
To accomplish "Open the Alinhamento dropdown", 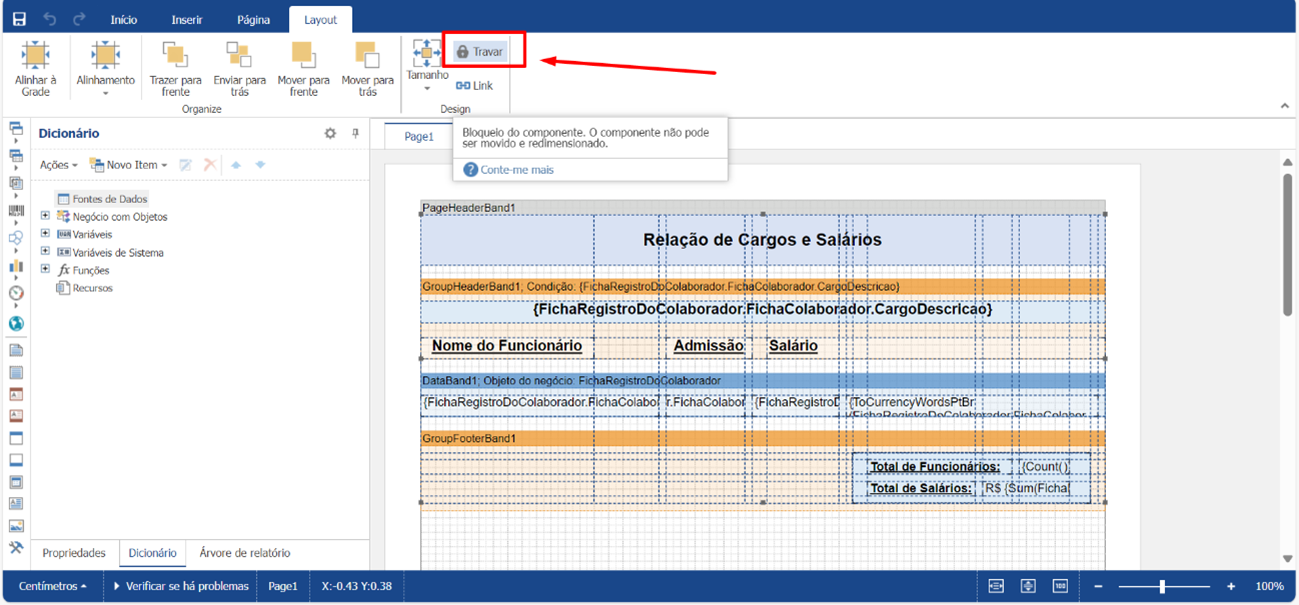I will [x=106, y=69].
